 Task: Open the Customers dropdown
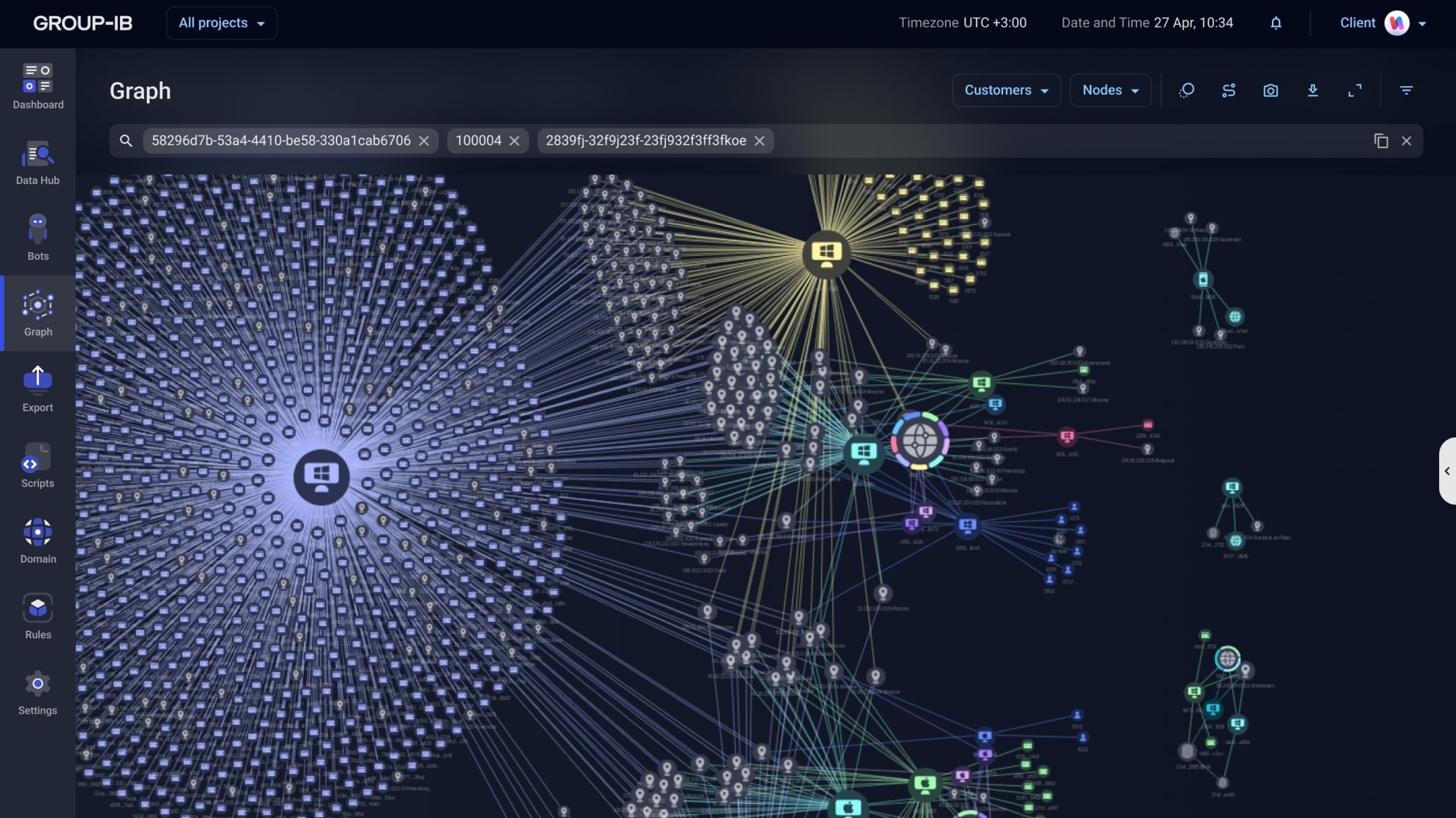click(1006, 90)
